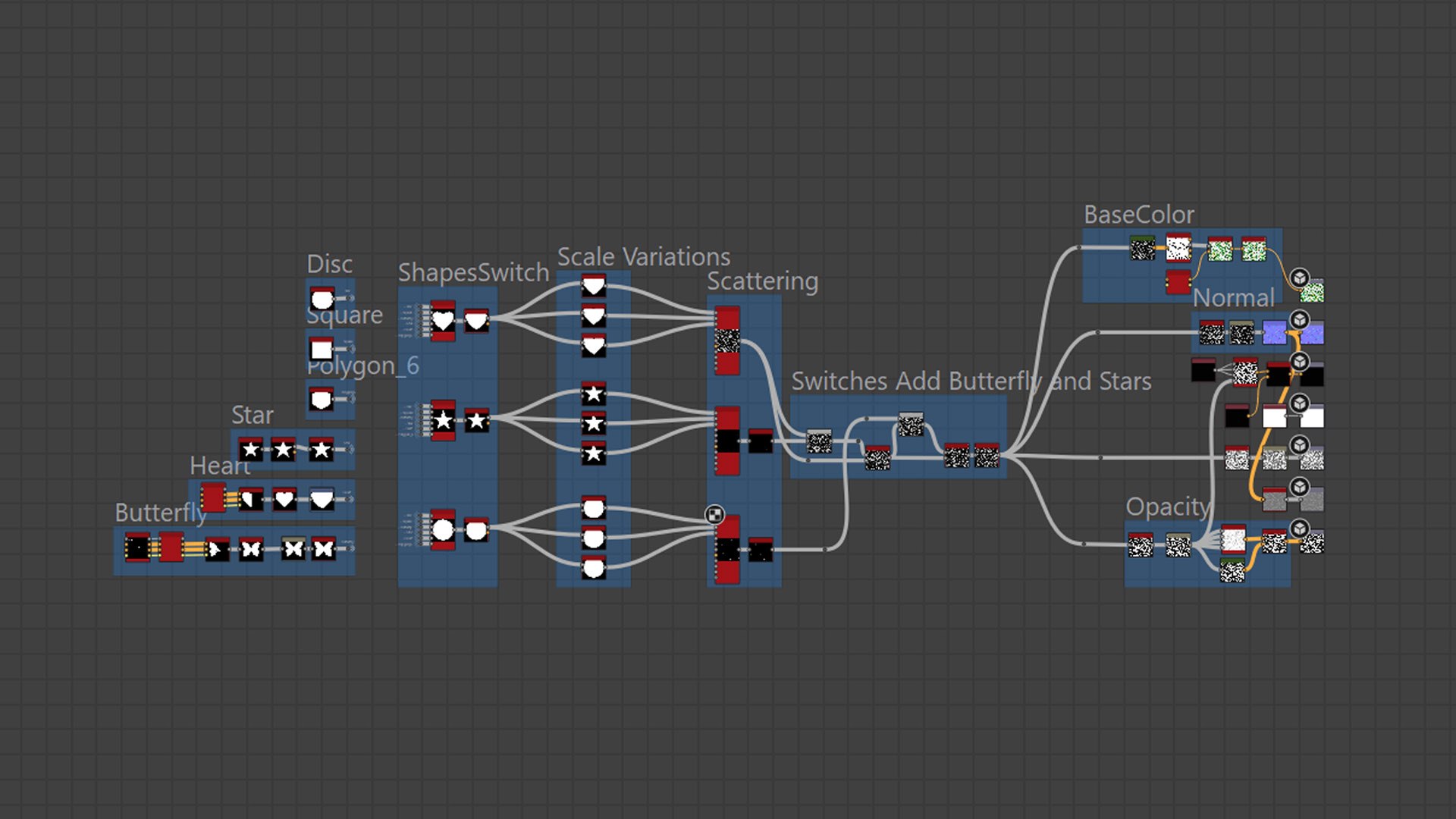Select the top scatter node with the noise preview
1456x819 pixels.
tap(727, 340)
